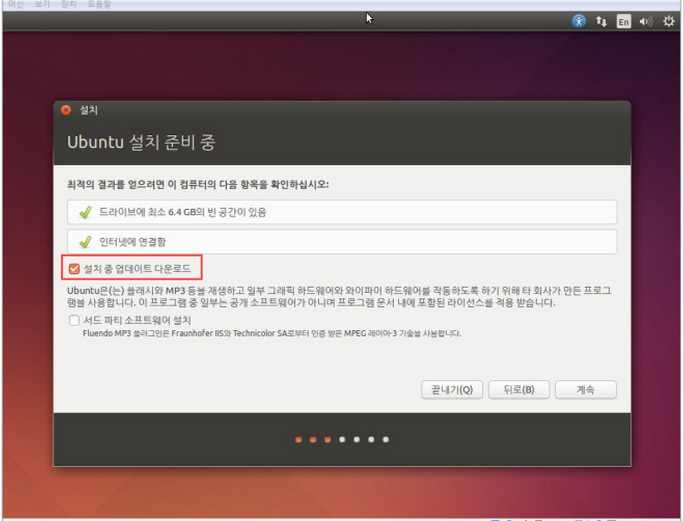Click the Fluendo MP3 plugin description text
683x521 pixels.
pyautogui.click(x=272, y=333)
